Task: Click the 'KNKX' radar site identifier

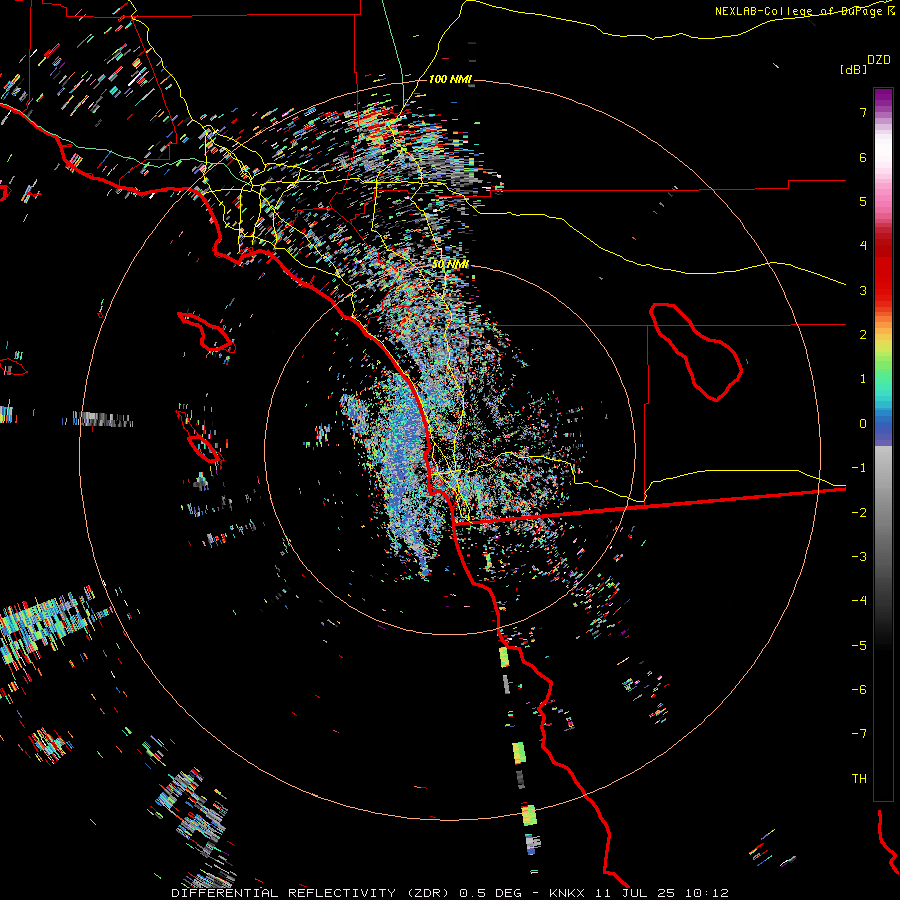Action: (566, 893)
